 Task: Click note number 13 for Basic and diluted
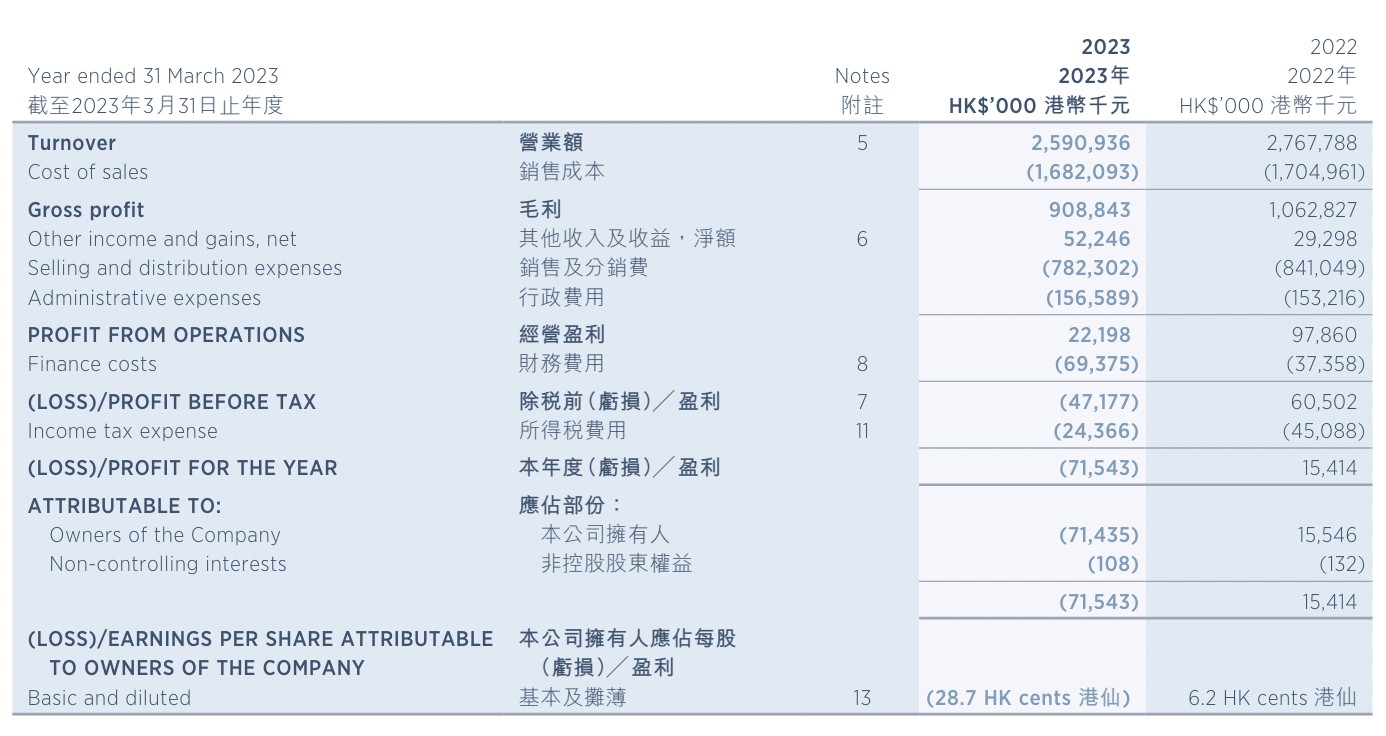862,698
